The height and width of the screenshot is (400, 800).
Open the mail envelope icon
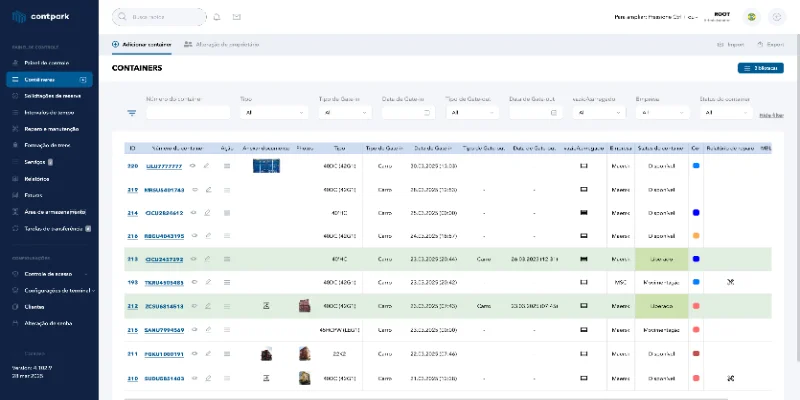click(237, 17)
